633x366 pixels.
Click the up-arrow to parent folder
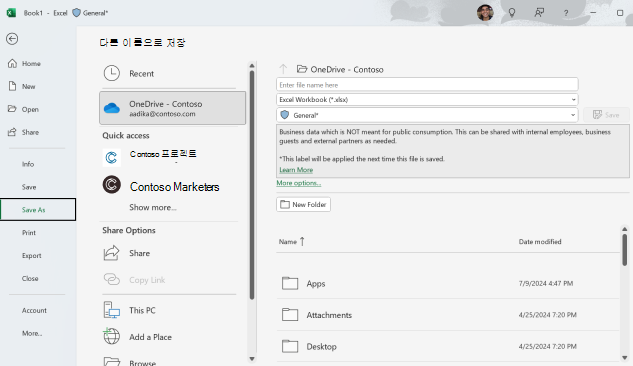[283, 69]
